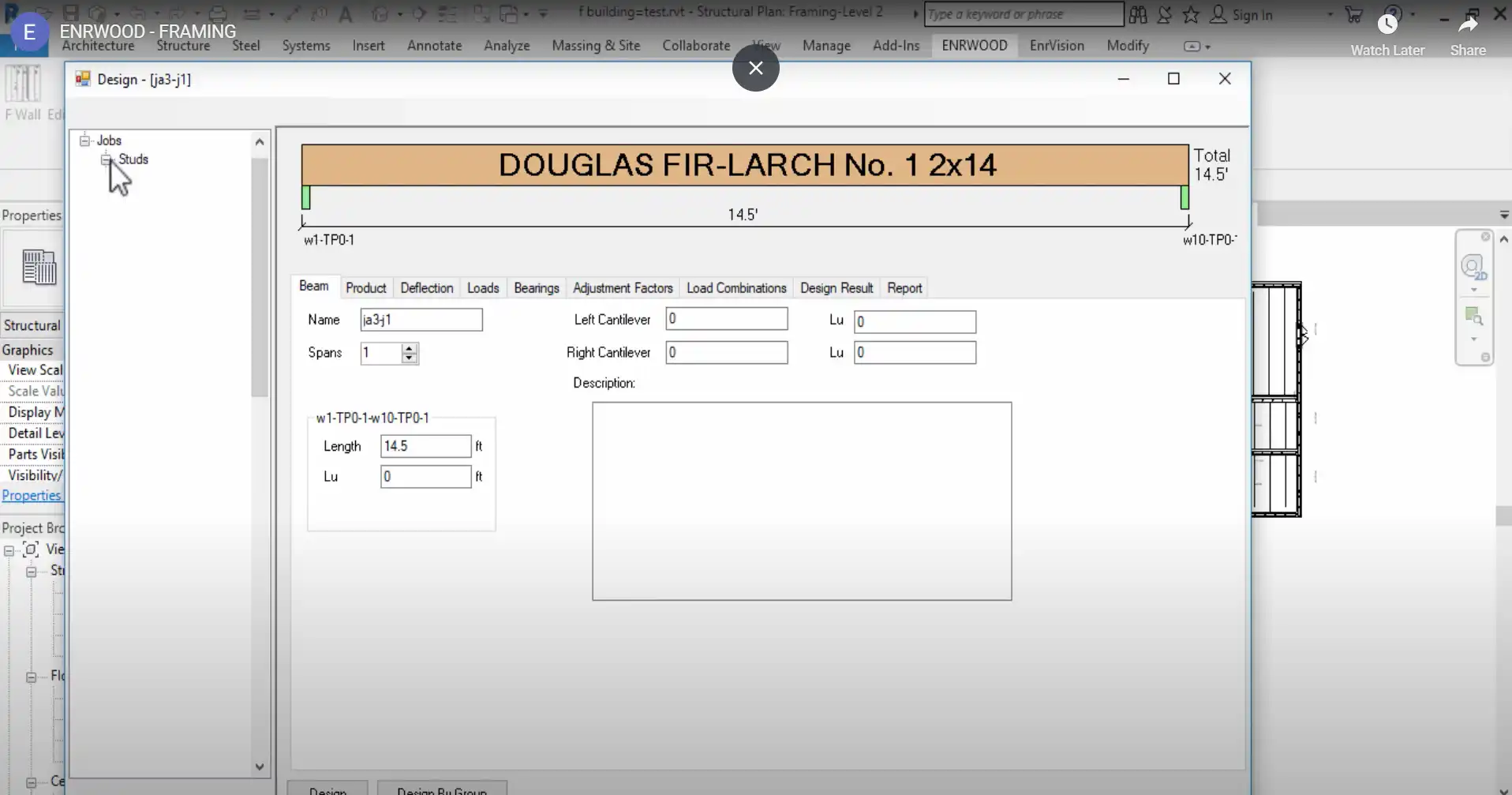Open the 2D steering wheel navigation tool

point(1473,268)
